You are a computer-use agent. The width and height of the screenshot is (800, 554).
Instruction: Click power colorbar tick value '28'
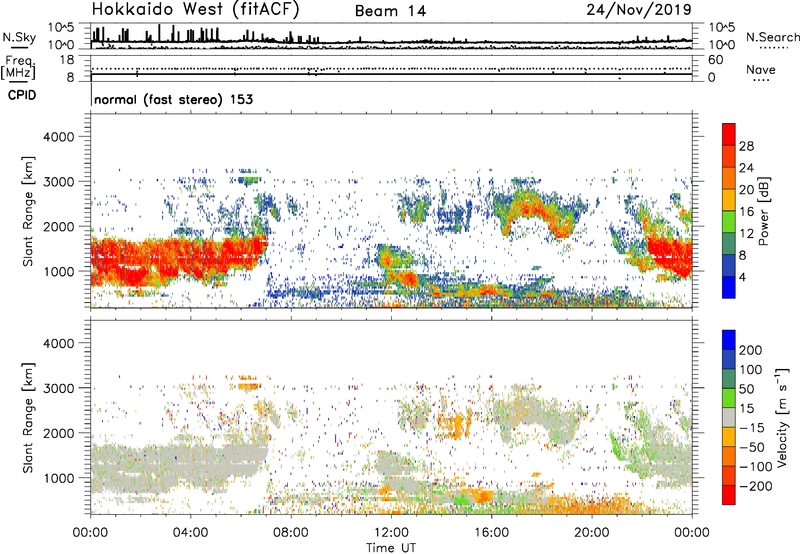(746, 146)
